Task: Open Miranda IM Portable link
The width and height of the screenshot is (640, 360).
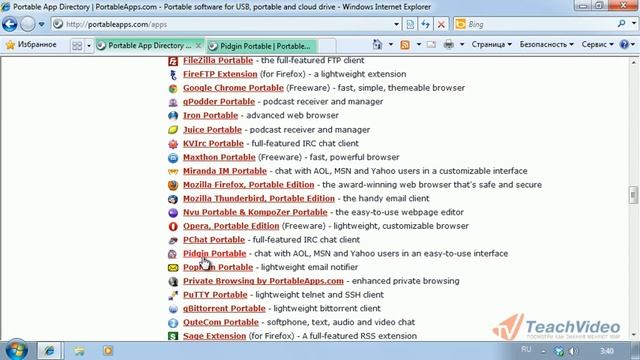Action: click(x=224, y=171)
